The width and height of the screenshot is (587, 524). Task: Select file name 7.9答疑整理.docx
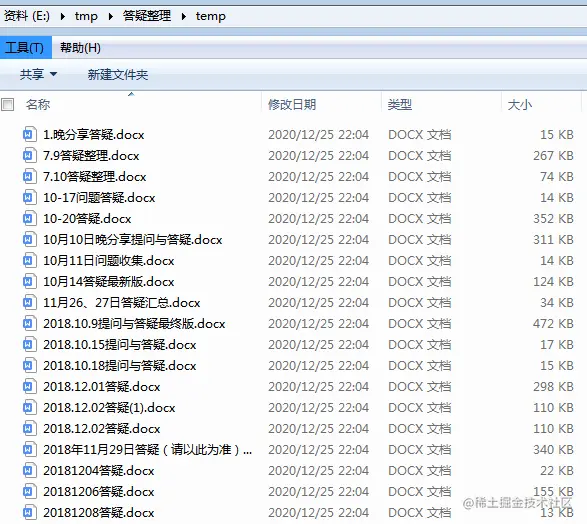click(x=91, y=156)
